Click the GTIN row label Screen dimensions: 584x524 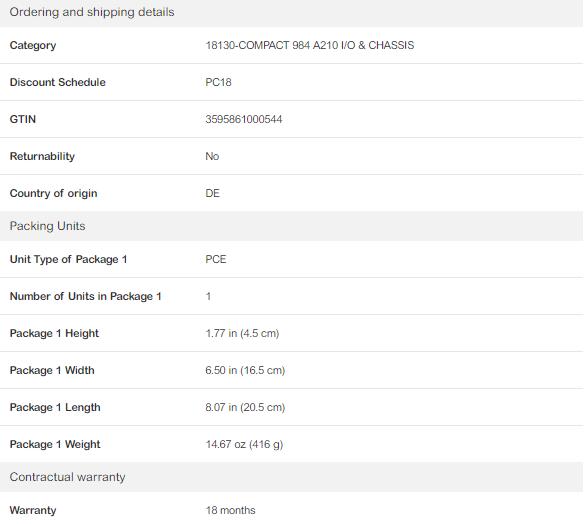pos(23,119)
